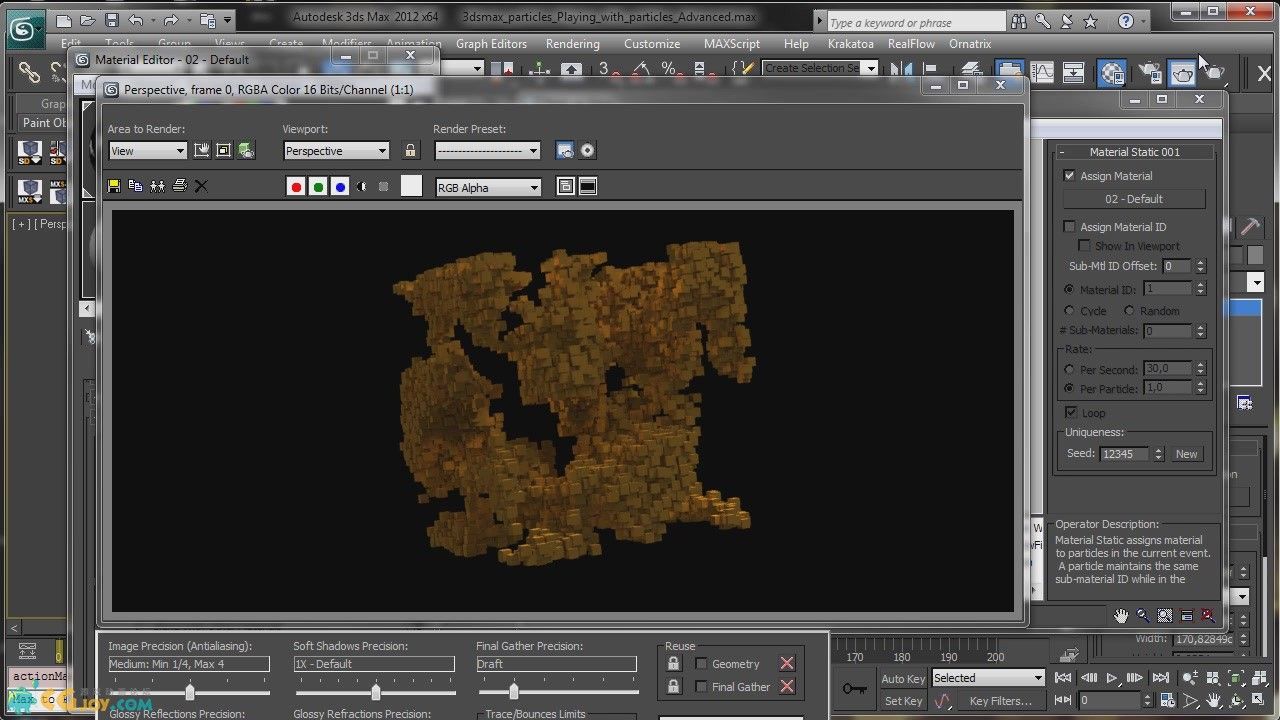
Task: Open the Selected key mode dropdown
Action: coord(988,678)
